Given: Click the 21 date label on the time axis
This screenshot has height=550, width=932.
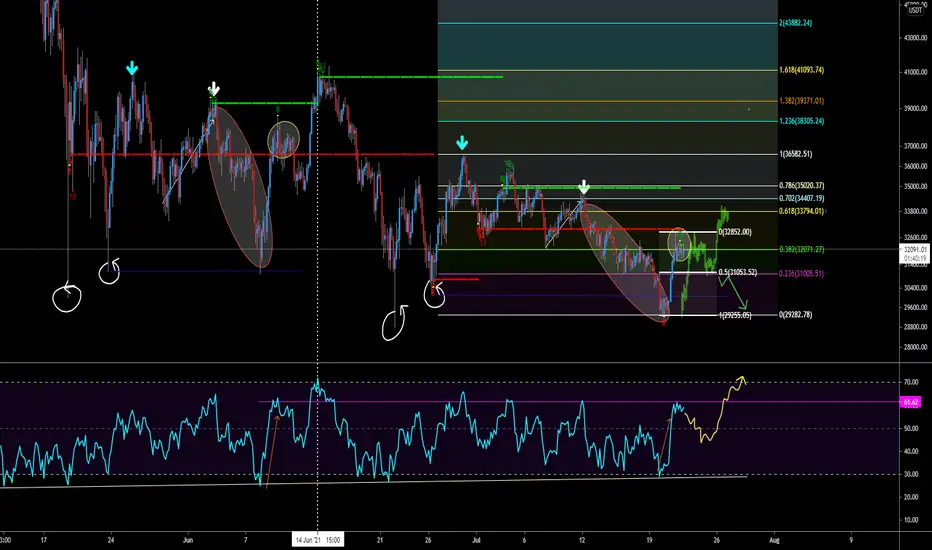Looking at the screenshot, I should tap(380, 540).
